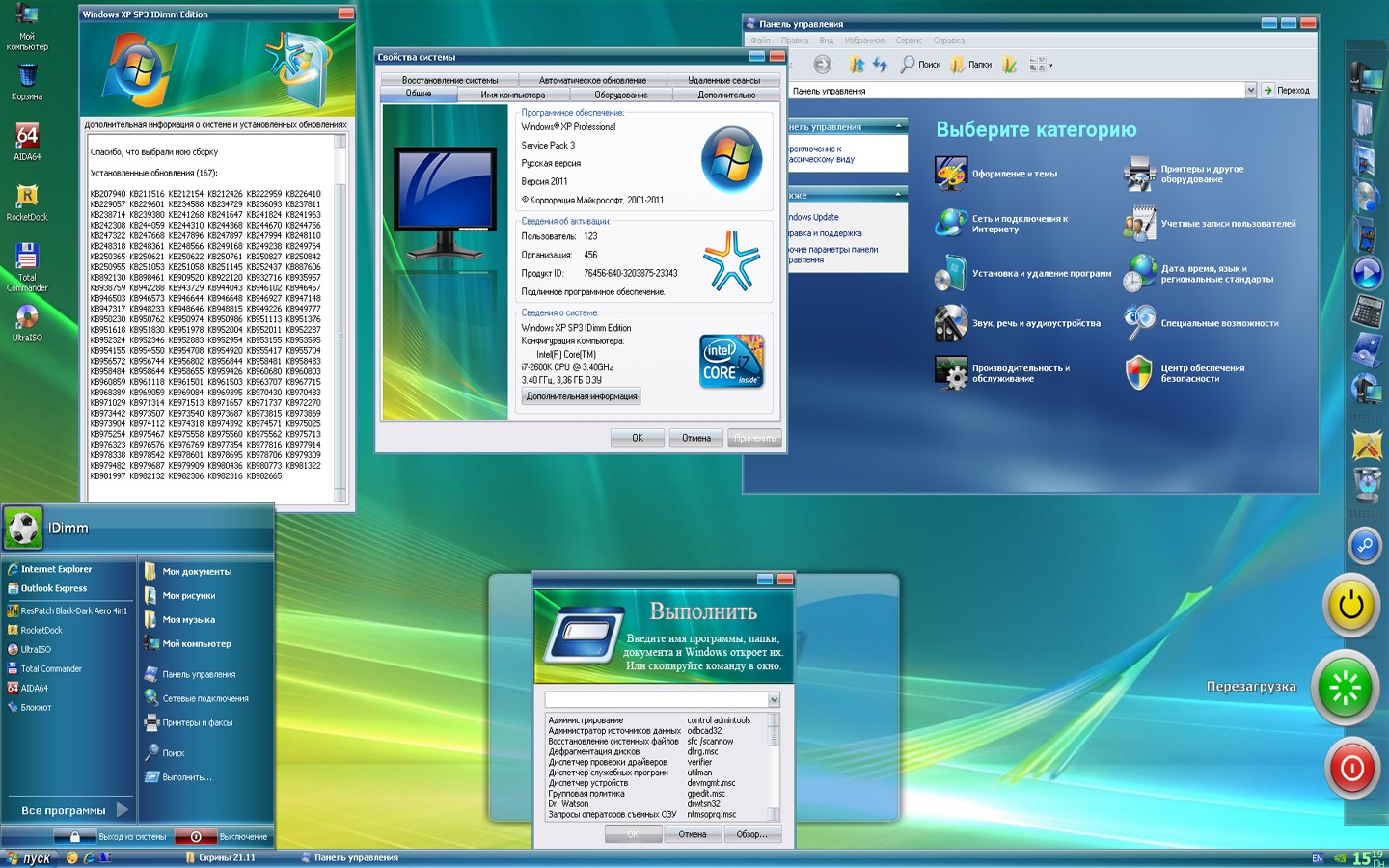Click the green Перезагрузка restart button

pos(1346,688)
